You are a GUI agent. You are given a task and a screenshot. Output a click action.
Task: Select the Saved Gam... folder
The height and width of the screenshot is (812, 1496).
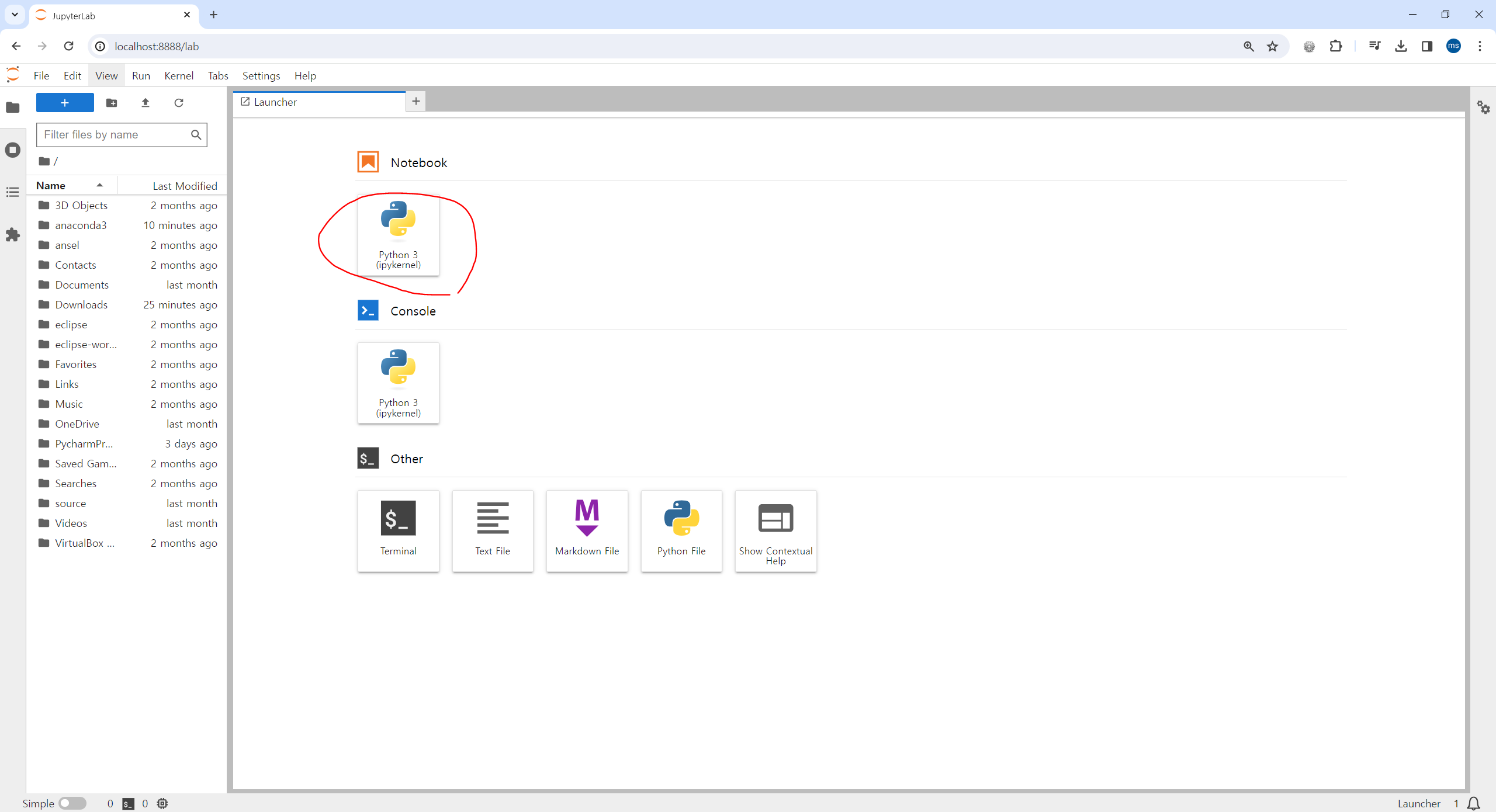127,464
